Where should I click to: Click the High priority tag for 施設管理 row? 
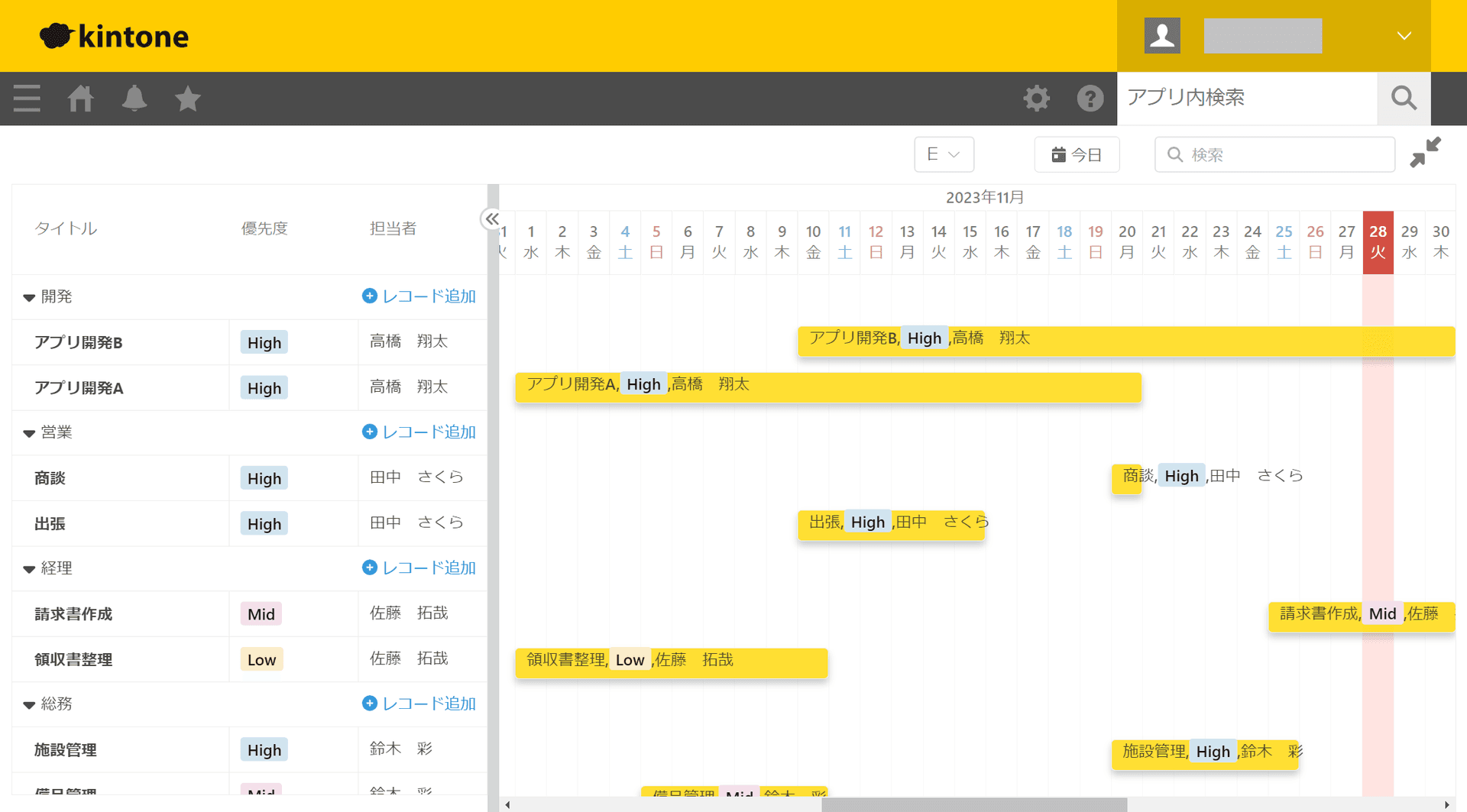click(x=264, y=750)
